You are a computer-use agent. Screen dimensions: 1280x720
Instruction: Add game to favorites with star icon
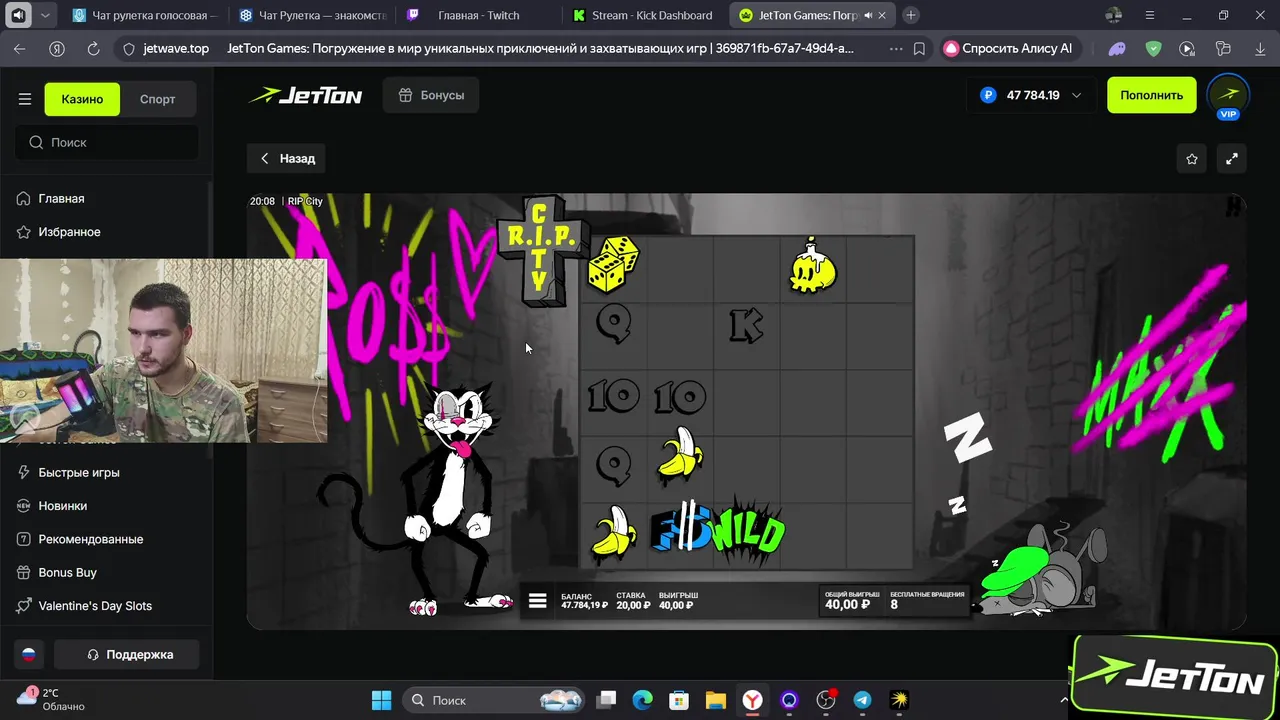click(x=1192, y=159)
